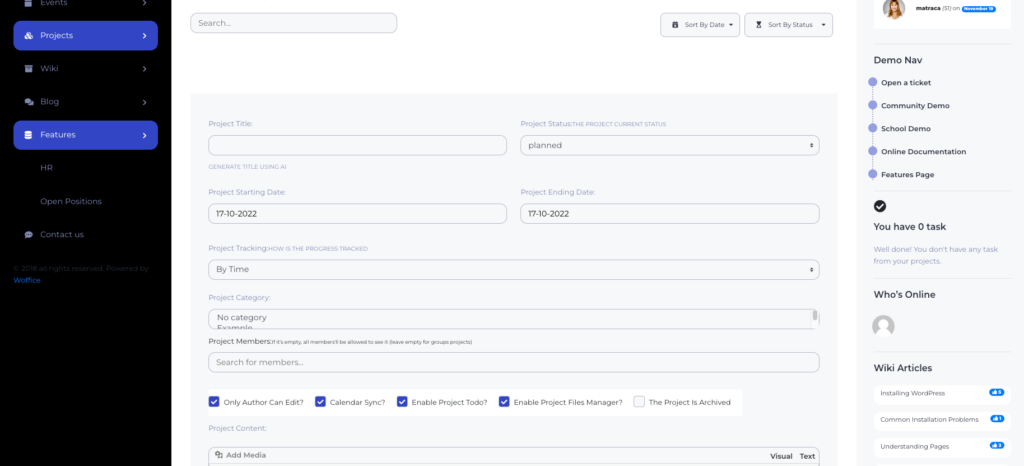The width and height of the screenshot is (1024, 466).
Task: Click the Projects icon in sidebar
Action: click(x=29, y=36)
